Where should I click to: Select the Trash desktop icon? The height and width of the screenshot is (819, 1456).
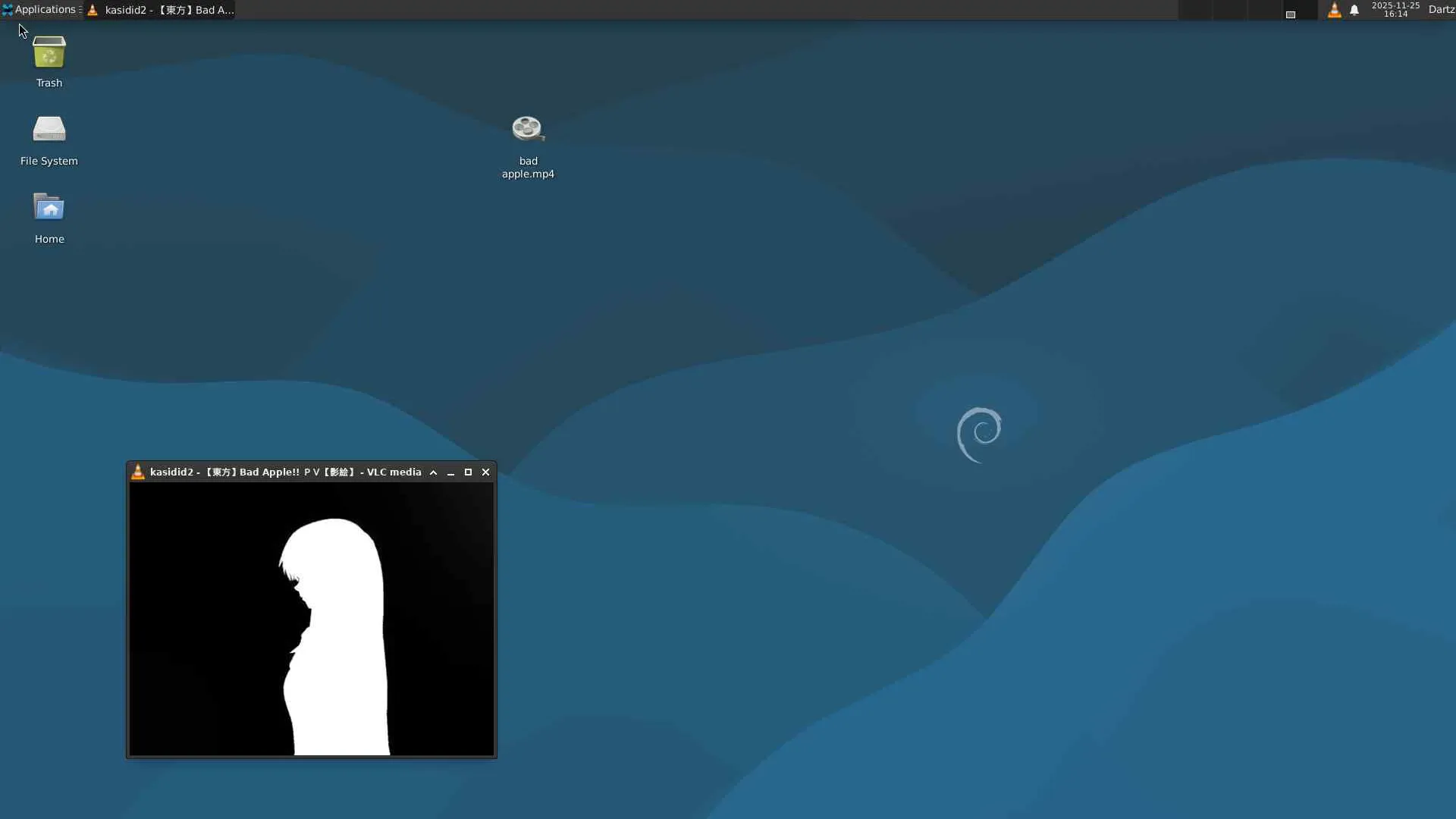coord(49,61)
